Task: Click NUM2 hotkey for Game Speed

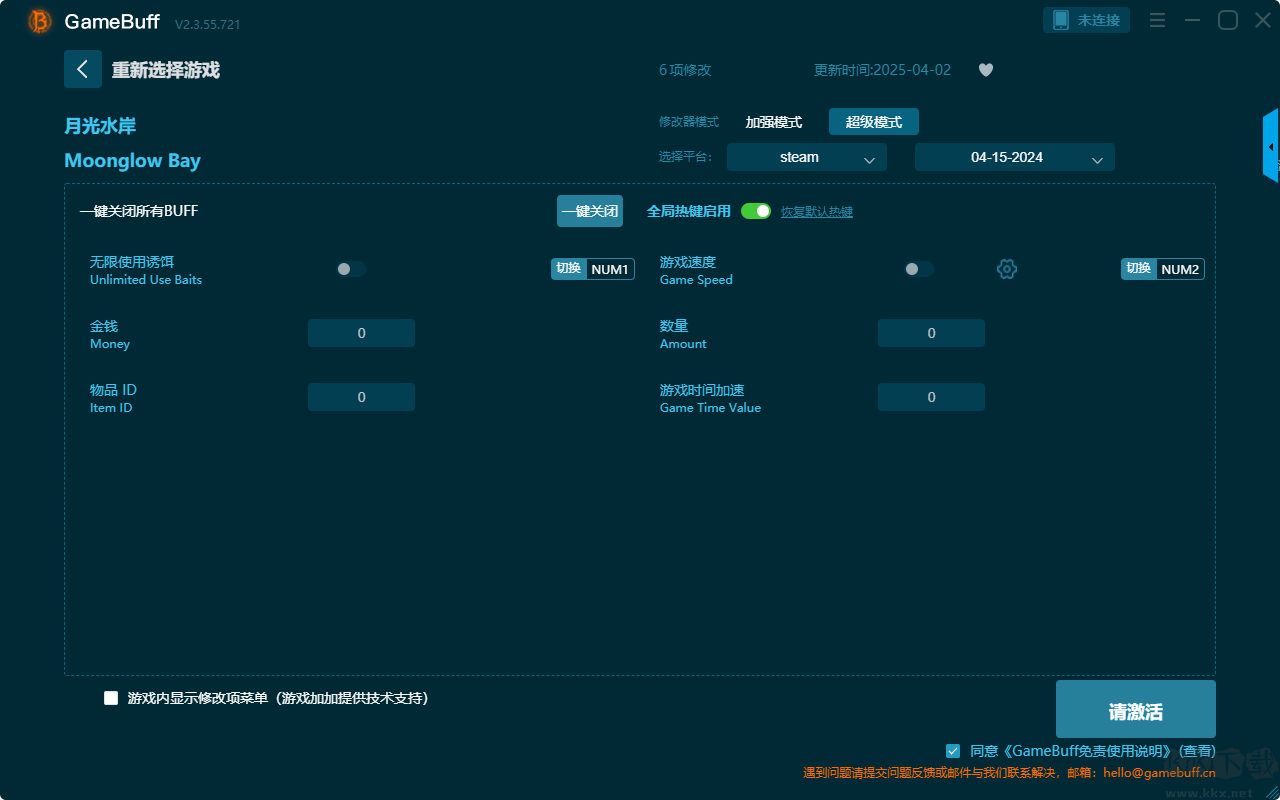Action: pyautogui.click(x=1180, y=269)
